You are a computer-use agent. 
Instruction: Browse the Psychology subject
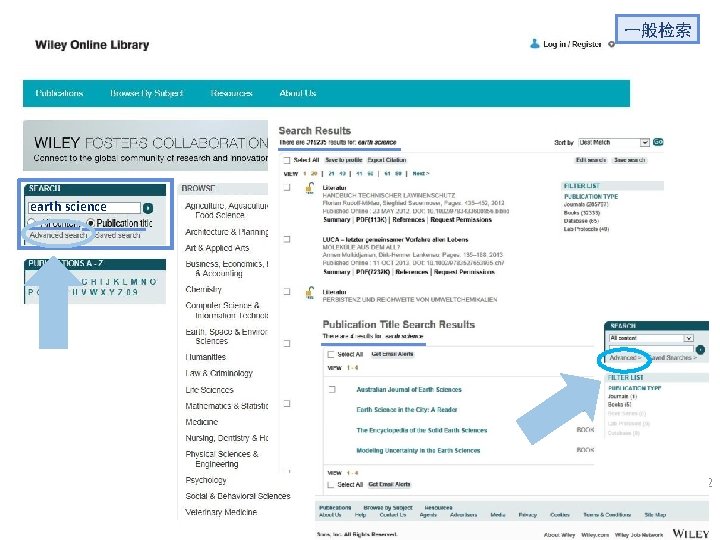[x=206, y=480]
